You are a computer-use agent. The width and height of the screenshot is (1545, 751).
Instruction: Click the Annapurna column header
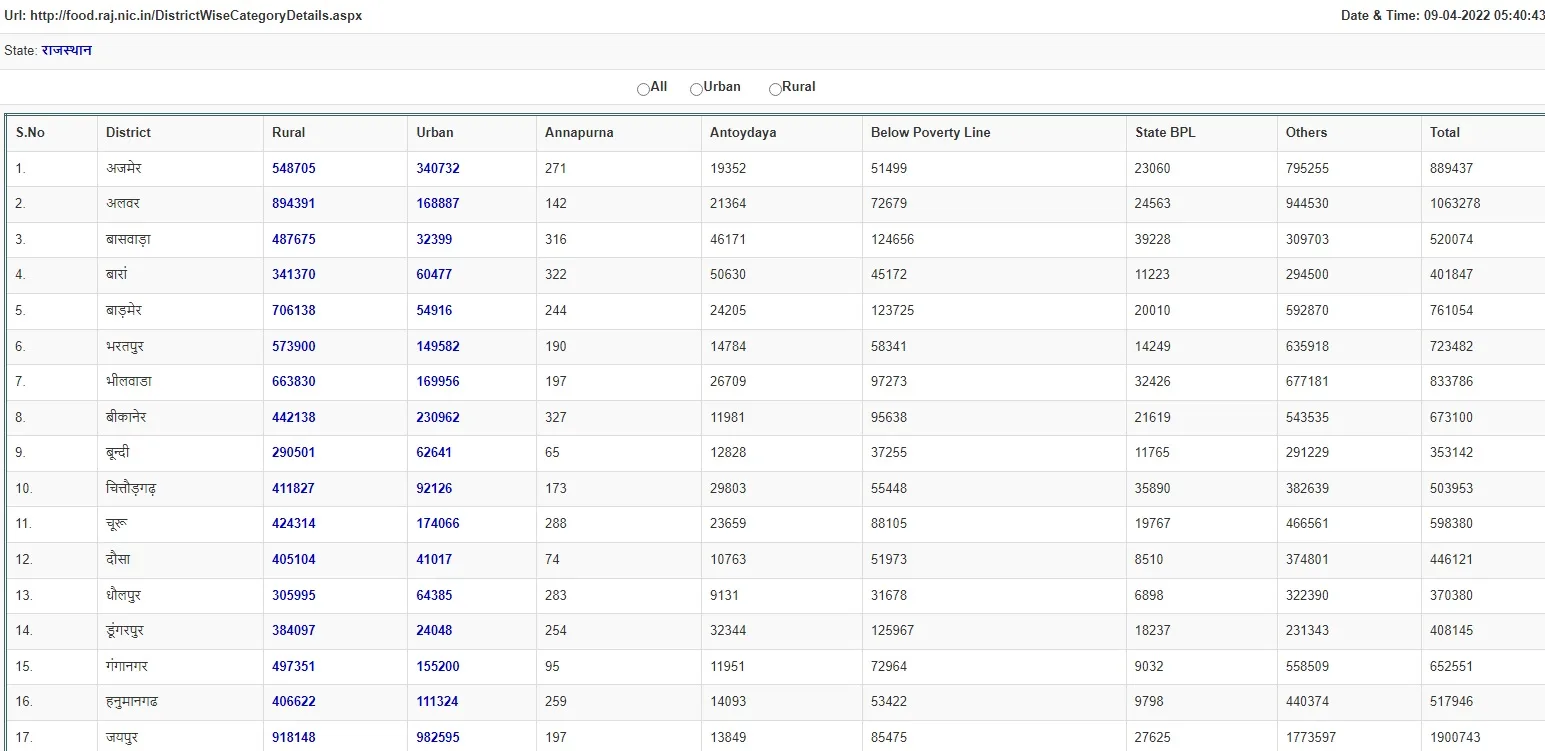coord(579,133)
